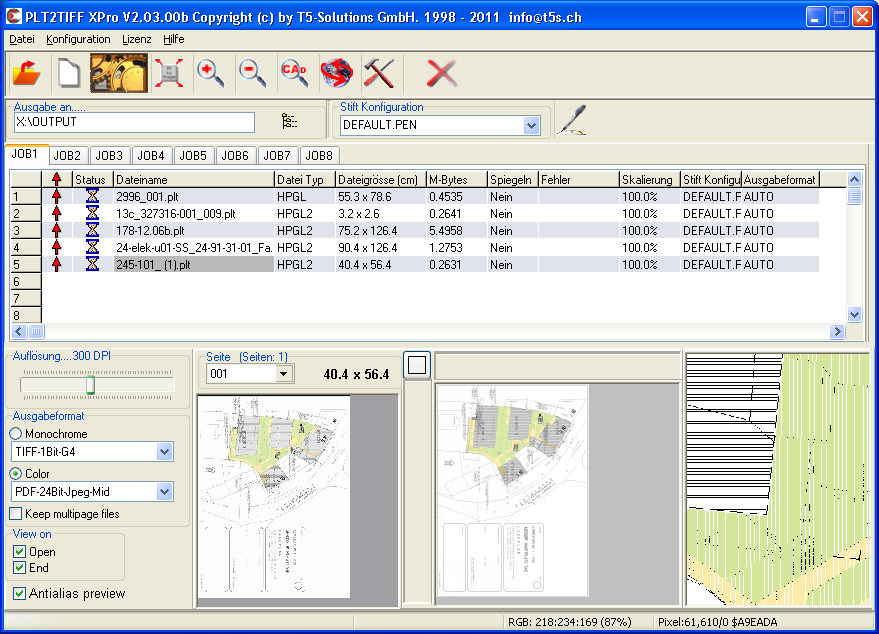The image size is (879, 634).
Task: Click the Fehler column header
Action: [579, 179]
